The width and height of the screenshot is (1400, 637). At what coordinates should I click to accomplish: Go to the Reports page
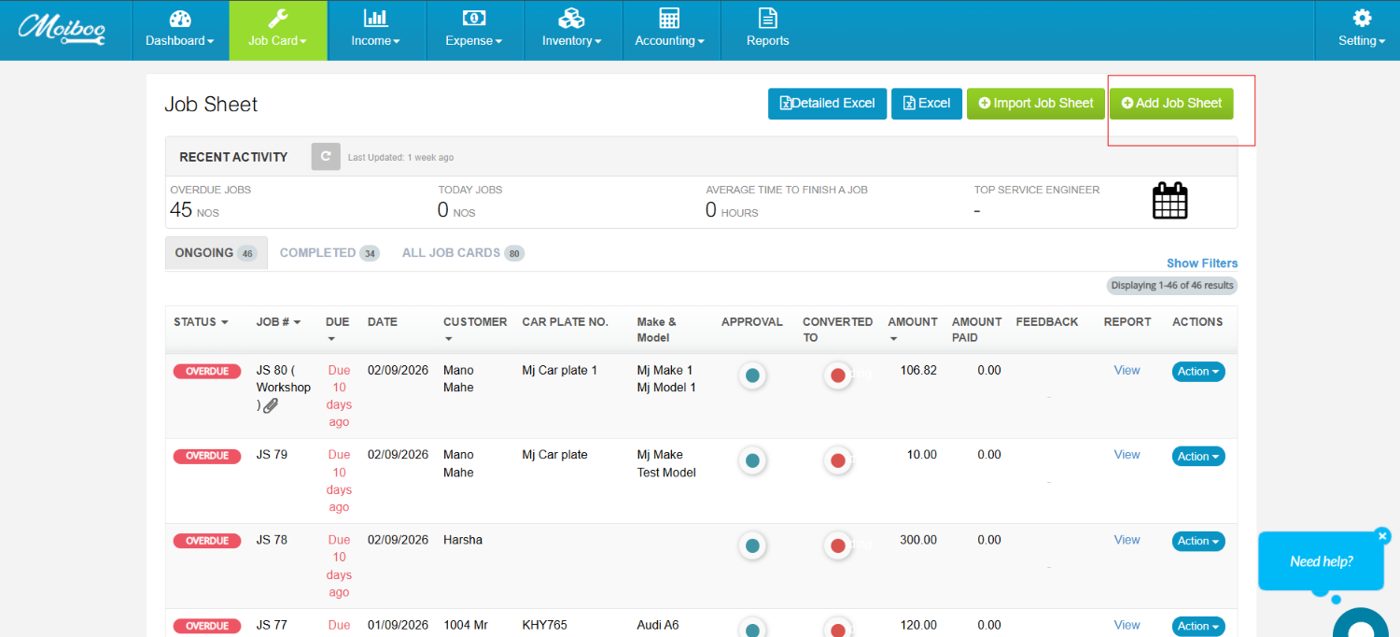click(768, 30)
